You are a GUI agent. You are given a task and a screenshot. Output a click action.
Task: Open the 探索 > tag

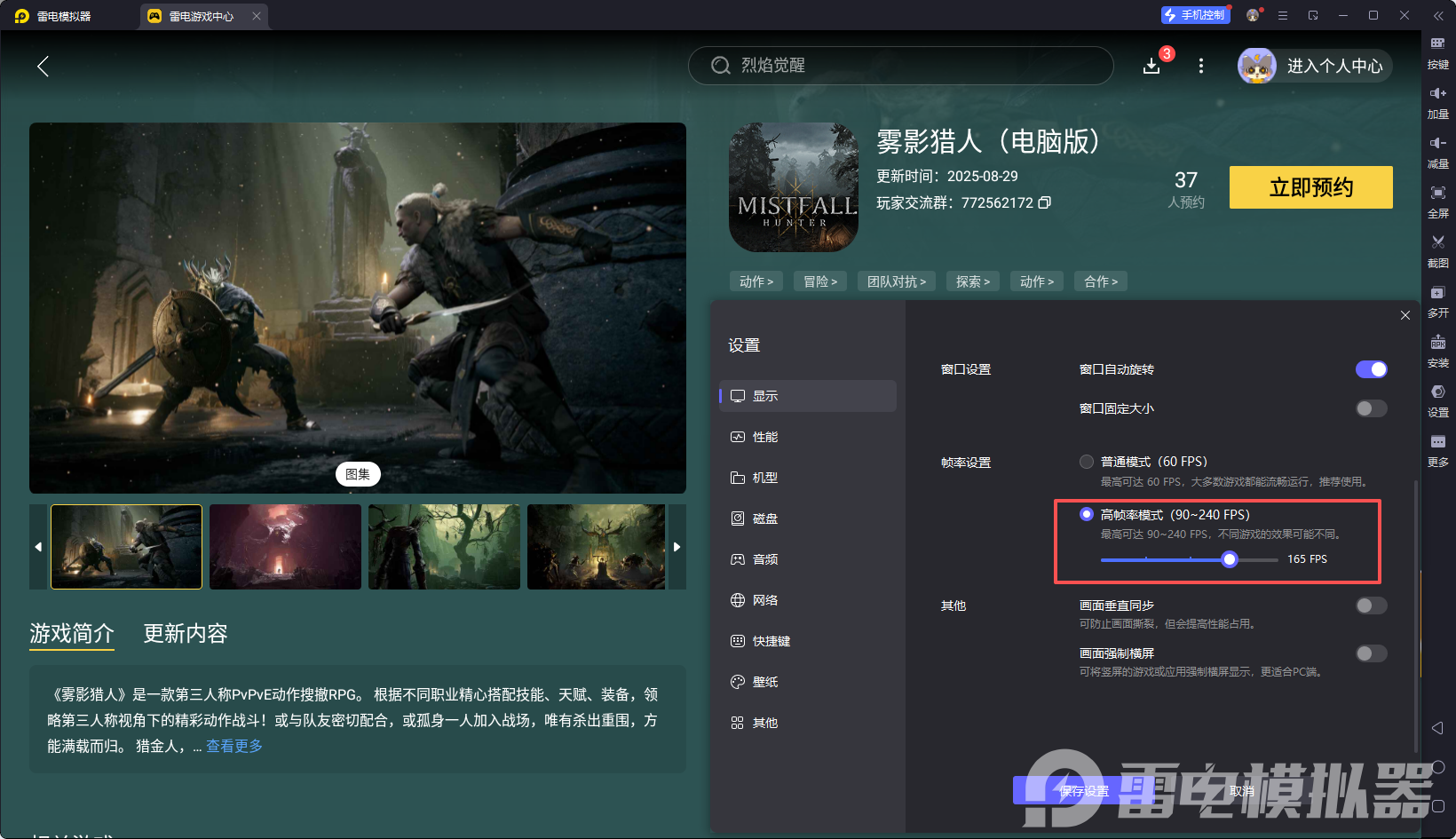click(x=973, y=281)
